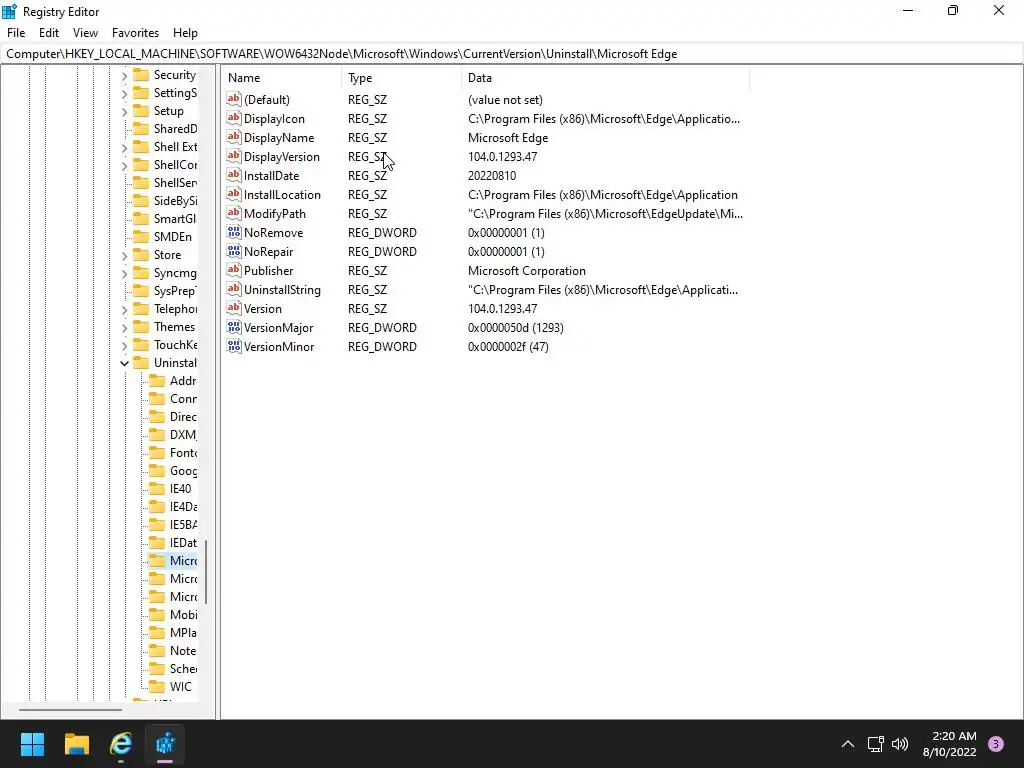Select the DisplayIcon string value icon
Image resolution: width=1024 pixels, height=768 pixels.
(234, 118)
